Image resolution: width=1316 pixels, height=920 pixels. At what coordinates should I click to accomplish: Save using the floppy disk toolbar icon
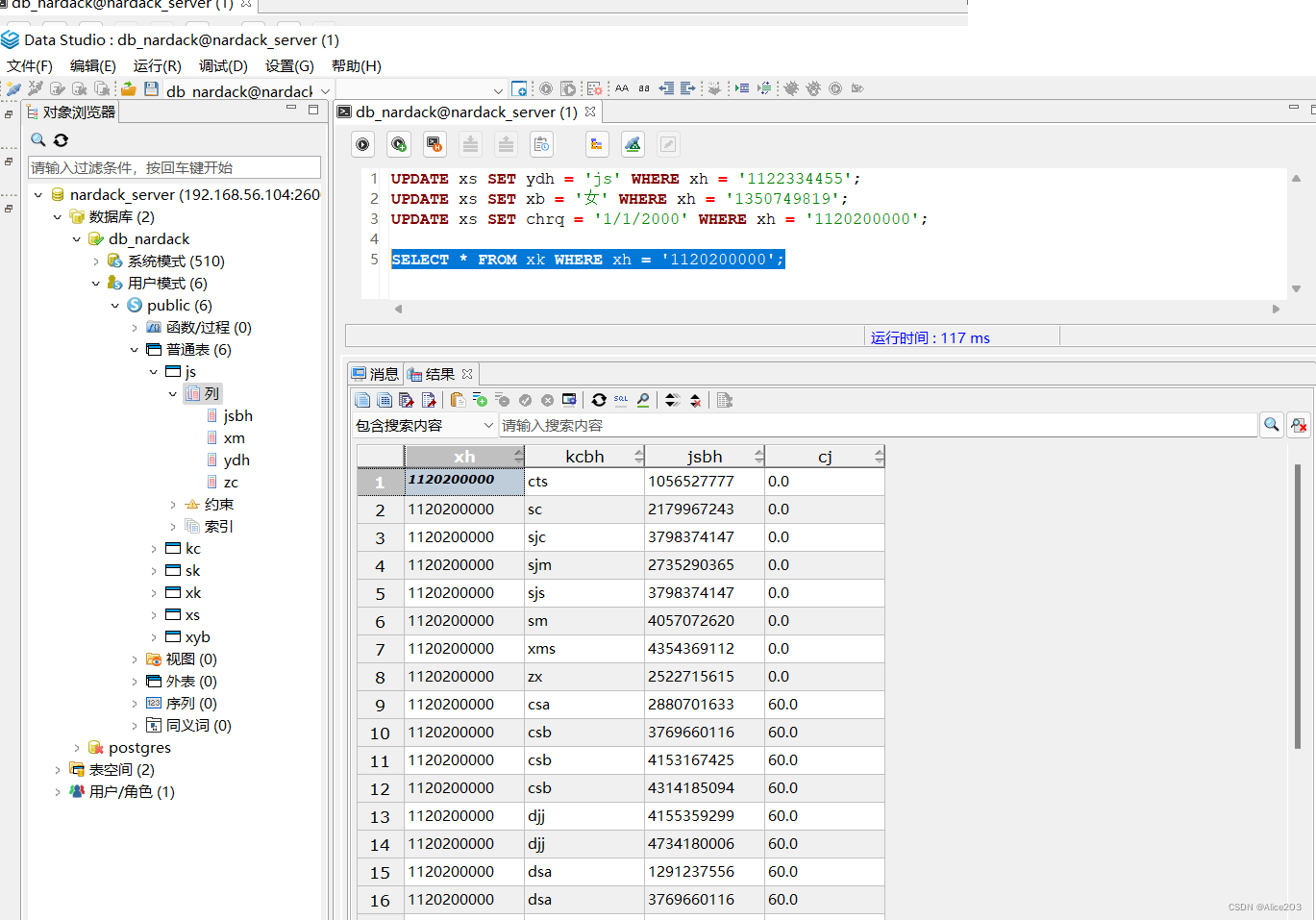tap(151, 88)
